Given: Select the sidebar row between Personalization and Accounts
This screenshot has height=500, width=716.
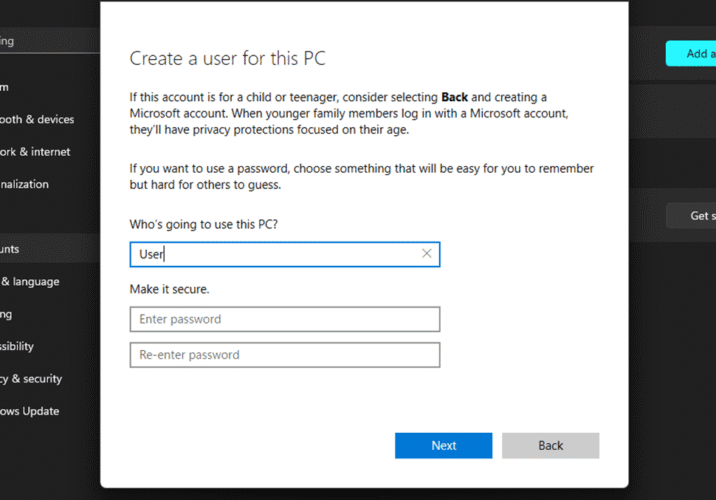Looking at the screenshot, I should click(x=30, y=217).
